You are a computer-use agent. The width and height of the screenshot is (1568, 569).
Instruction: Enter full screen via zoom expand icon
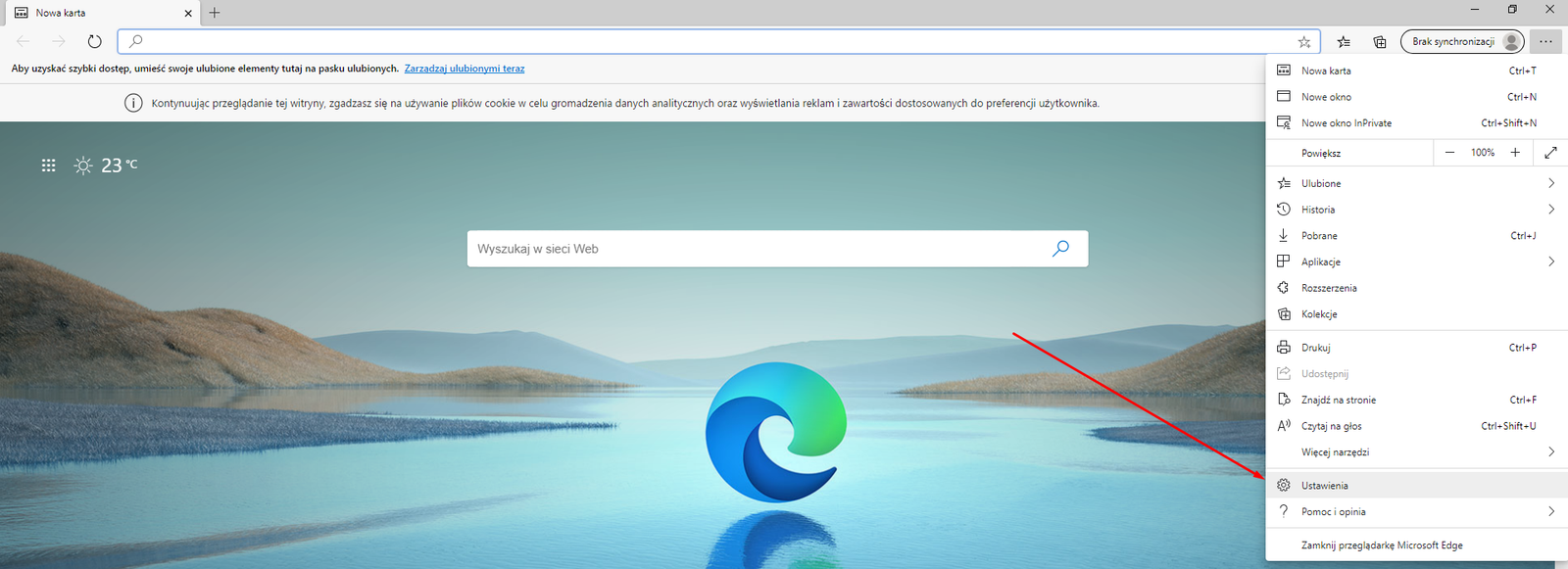pos(1550,153)
